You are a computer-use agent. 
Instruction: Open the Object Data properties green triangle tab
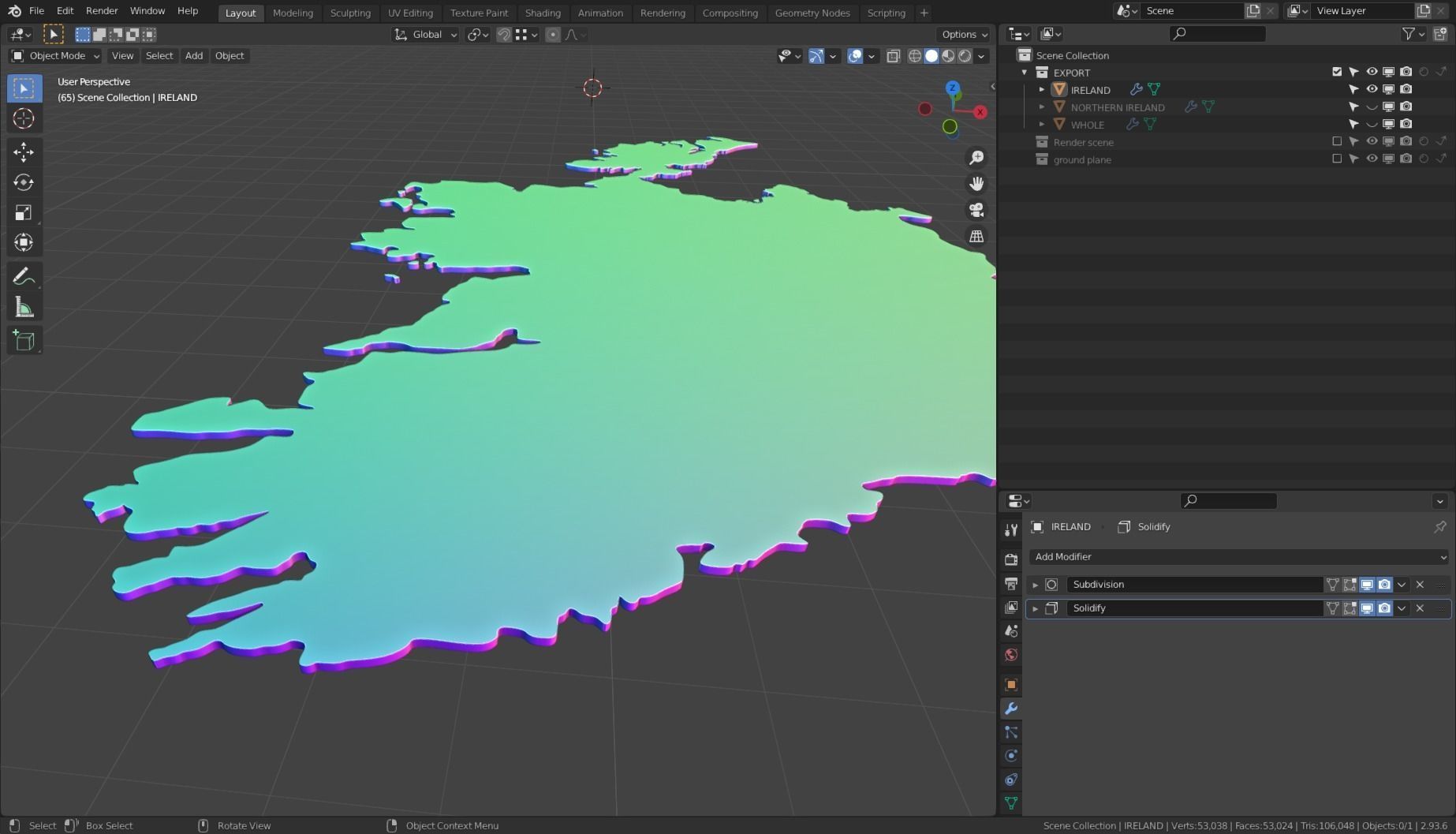pyautogui.click(x=1011, y=803)
